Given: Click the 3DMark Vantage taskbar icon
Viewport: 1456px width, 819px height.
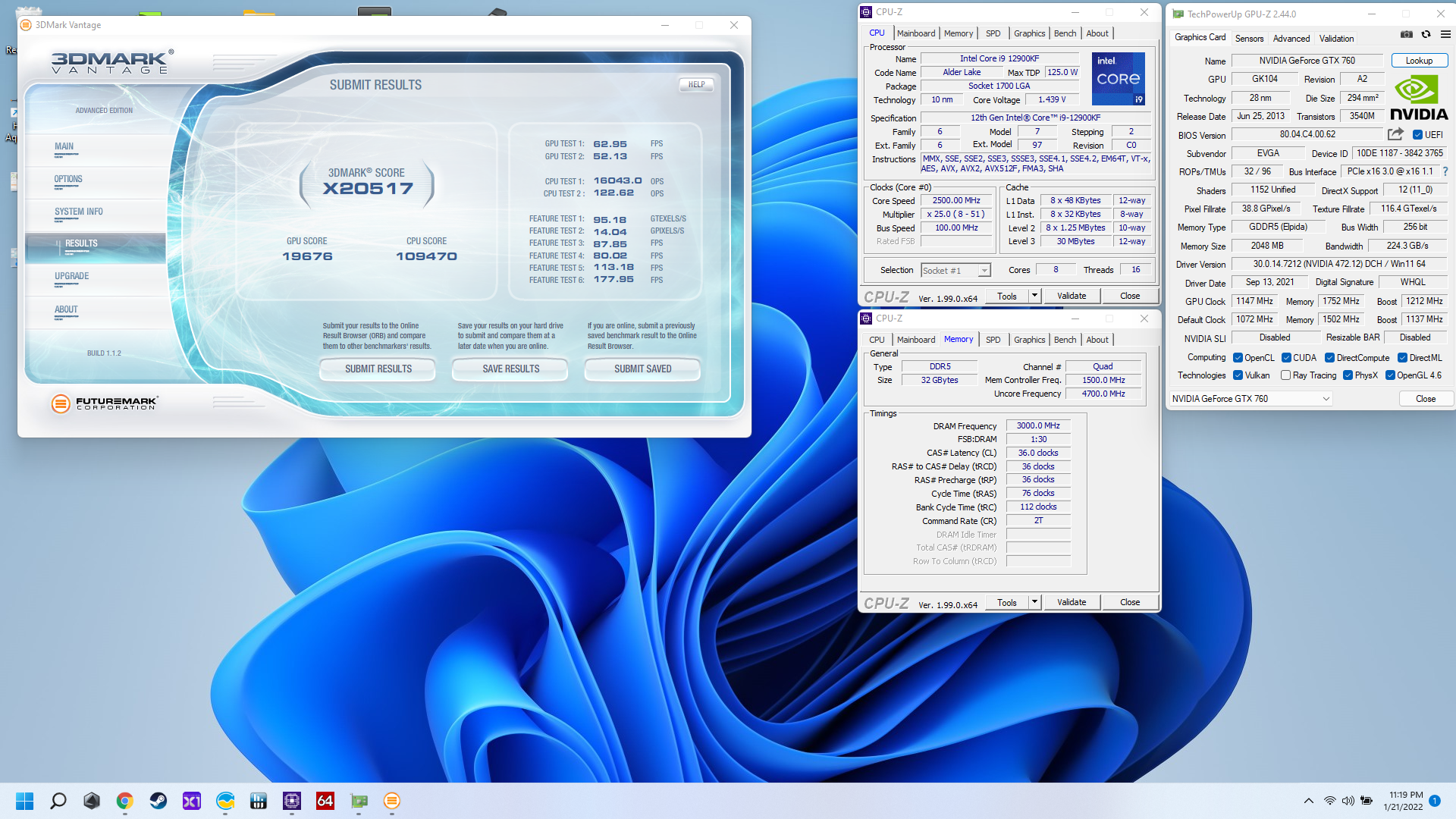Looking at the screenshot, I should pyautogui.click(x=392, y=801).
